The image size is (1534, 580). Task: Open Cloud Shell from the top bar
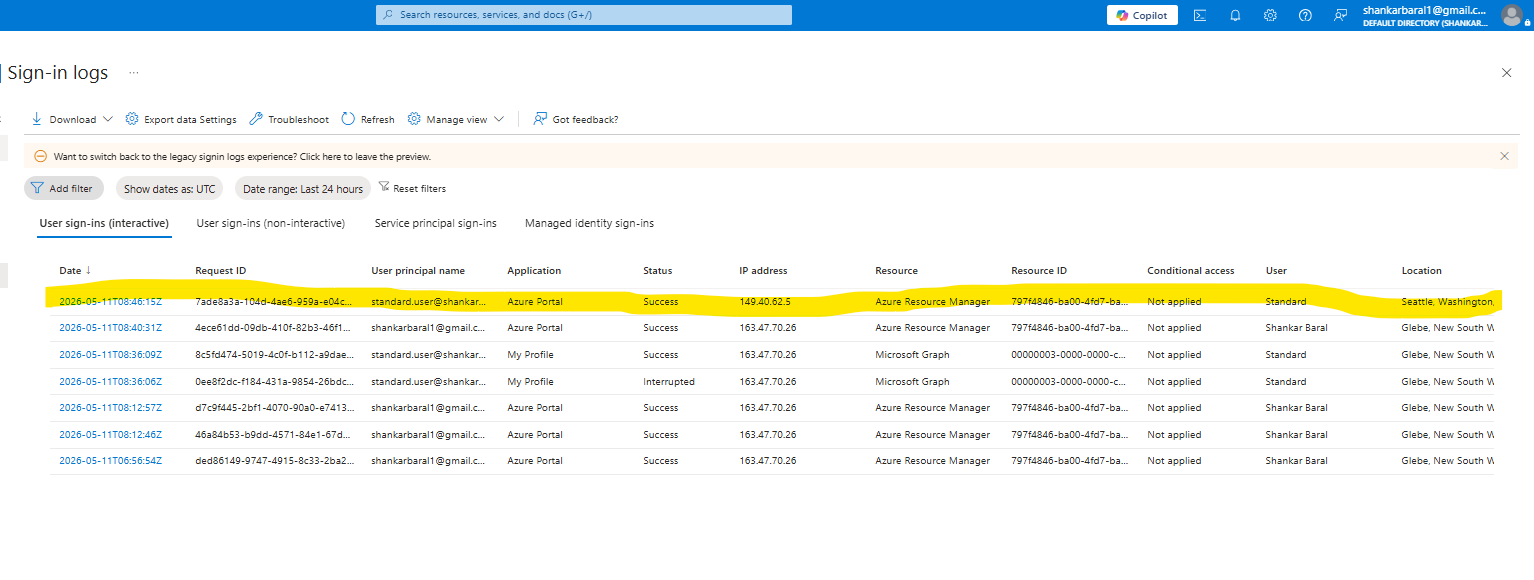pos(1200,15)
